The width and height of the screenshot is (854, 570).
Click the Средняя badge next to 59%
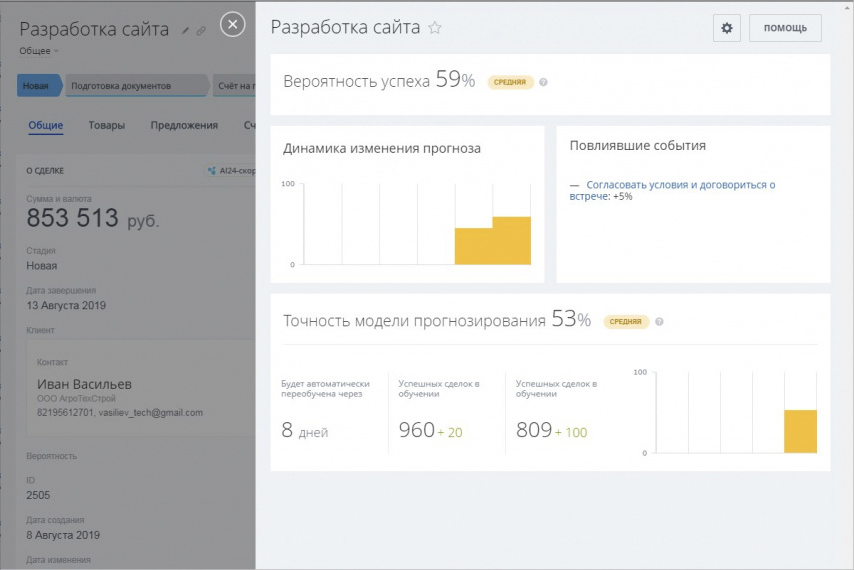point(510,82)
